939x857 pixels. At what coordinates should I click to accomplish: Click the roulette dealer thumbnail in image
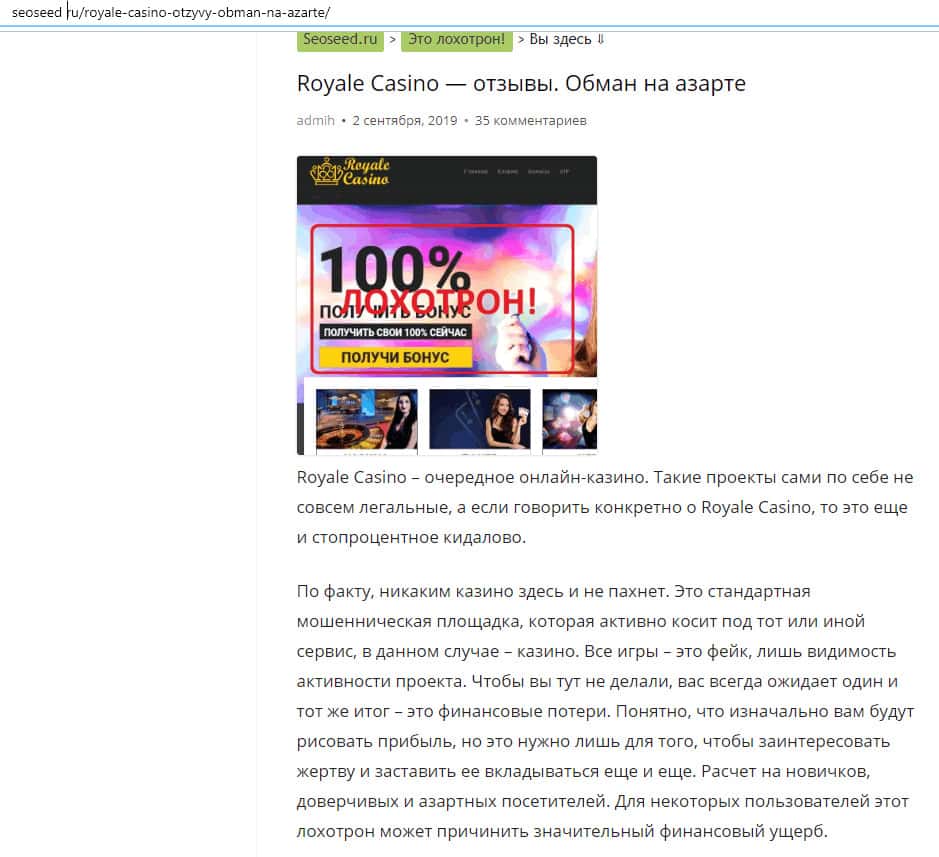pos(366,419)
